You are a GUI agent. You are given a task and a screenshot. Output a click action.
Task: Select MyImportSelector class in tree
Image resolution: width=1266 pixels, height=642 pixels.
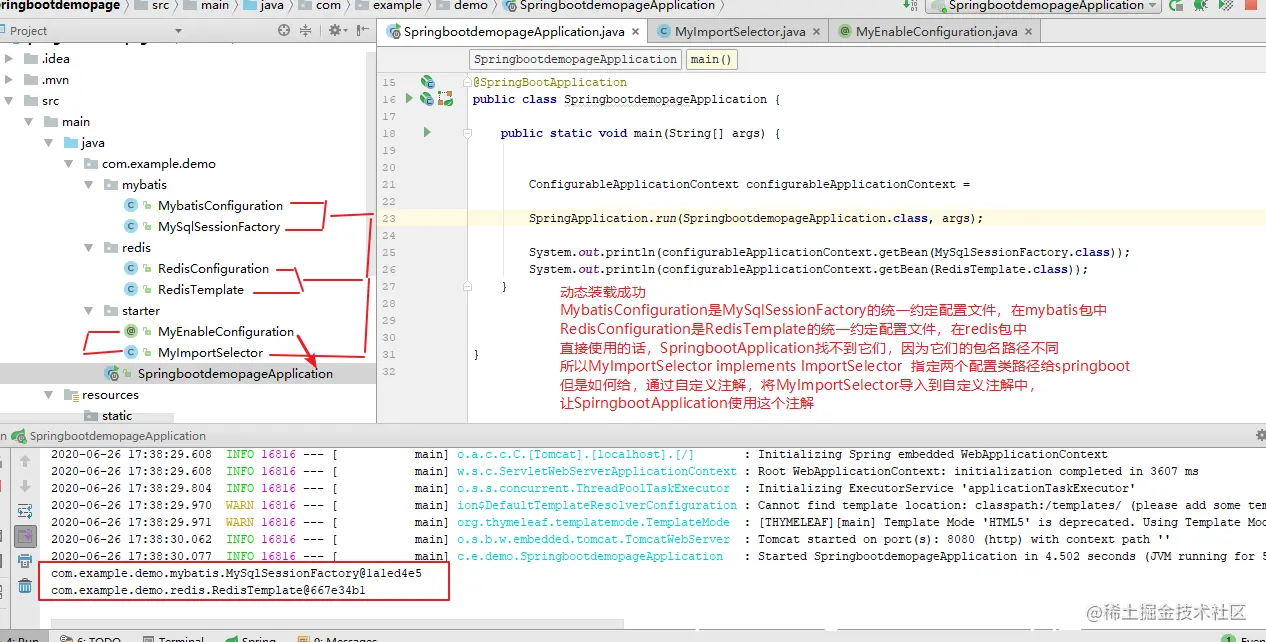[x=210, y=353]
